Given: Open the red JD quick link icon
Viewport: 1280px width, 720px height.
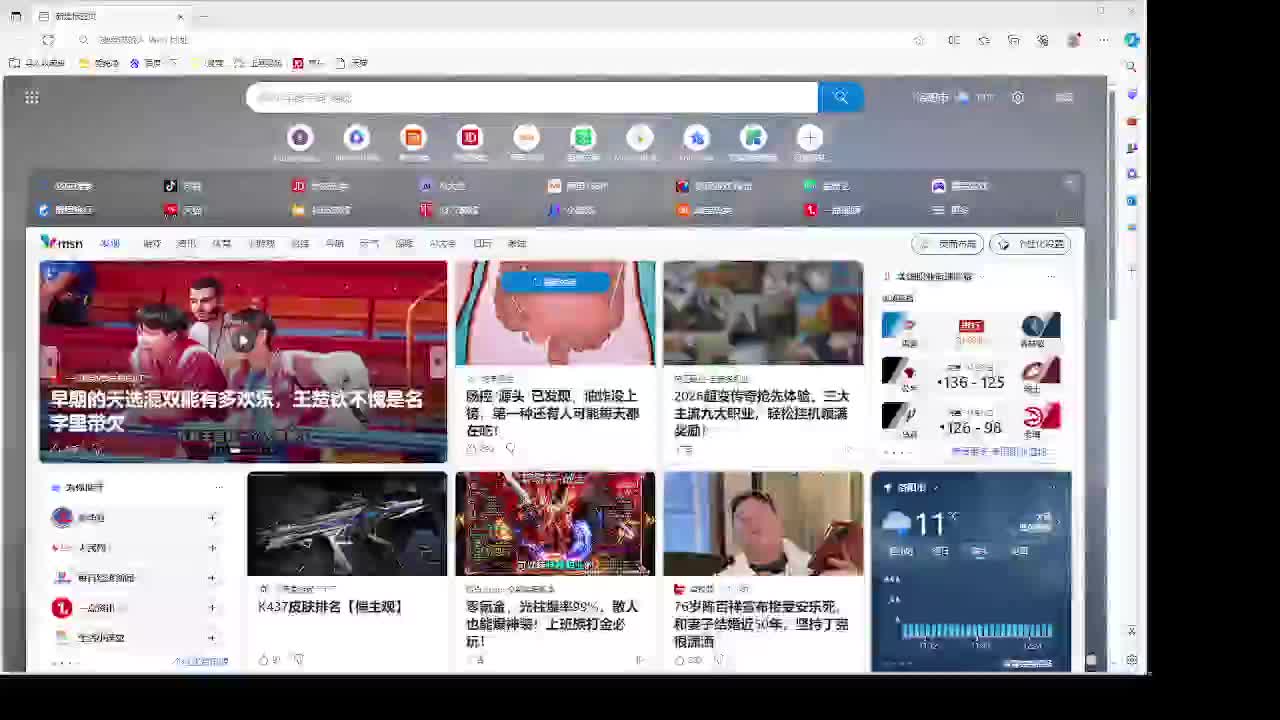Looking at the screenshot, I should 470,138.
